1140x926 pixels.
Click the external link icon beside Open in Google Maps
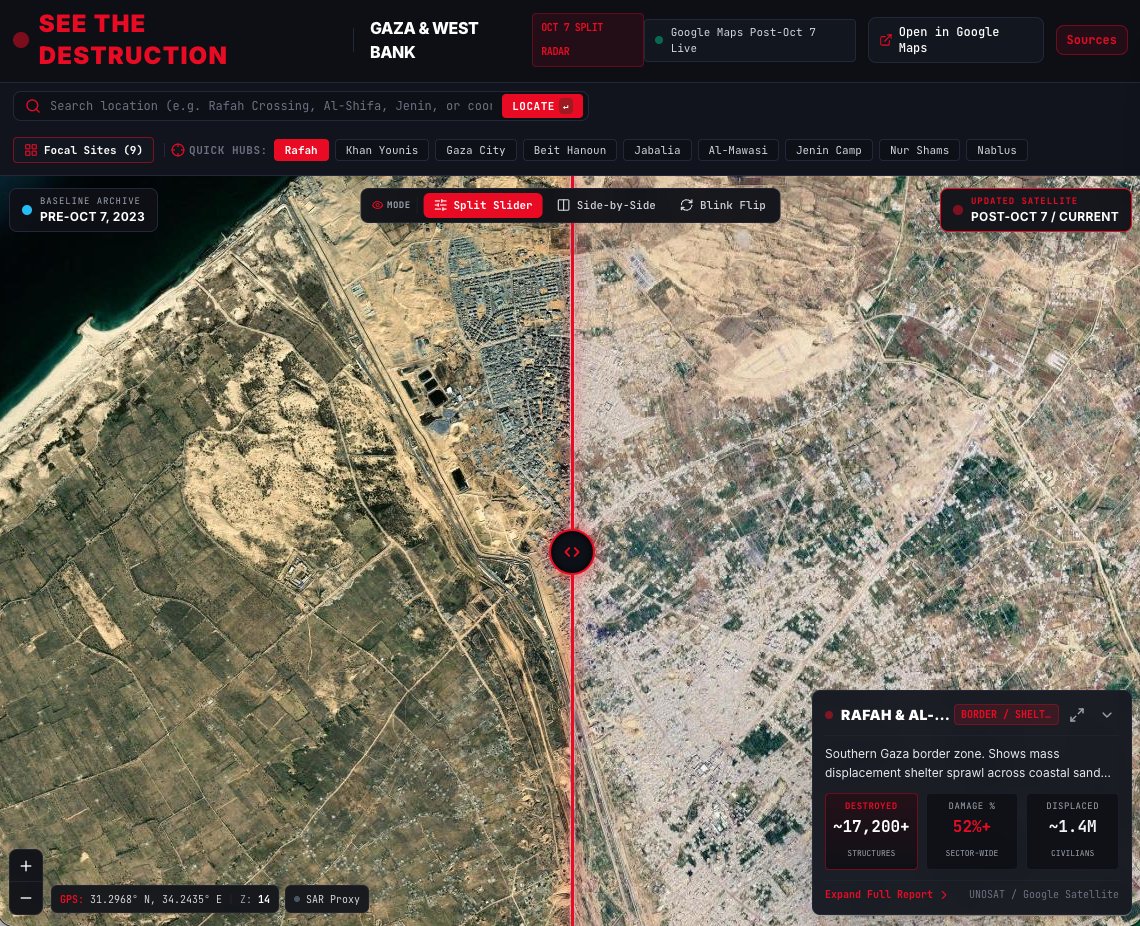click(886, 40)
